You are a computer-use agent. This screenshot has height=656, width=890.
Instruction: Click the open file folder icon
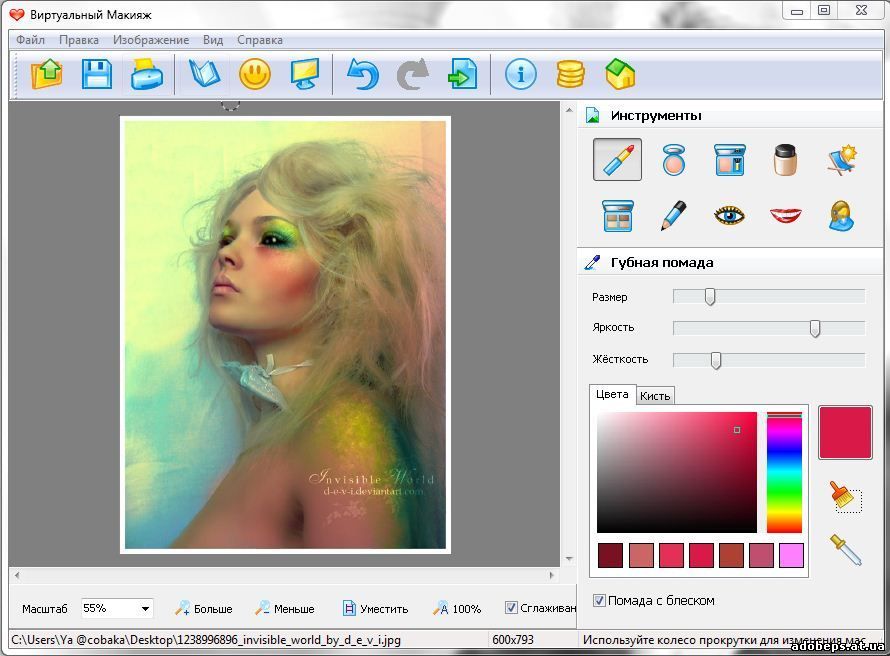coord(47,74)
